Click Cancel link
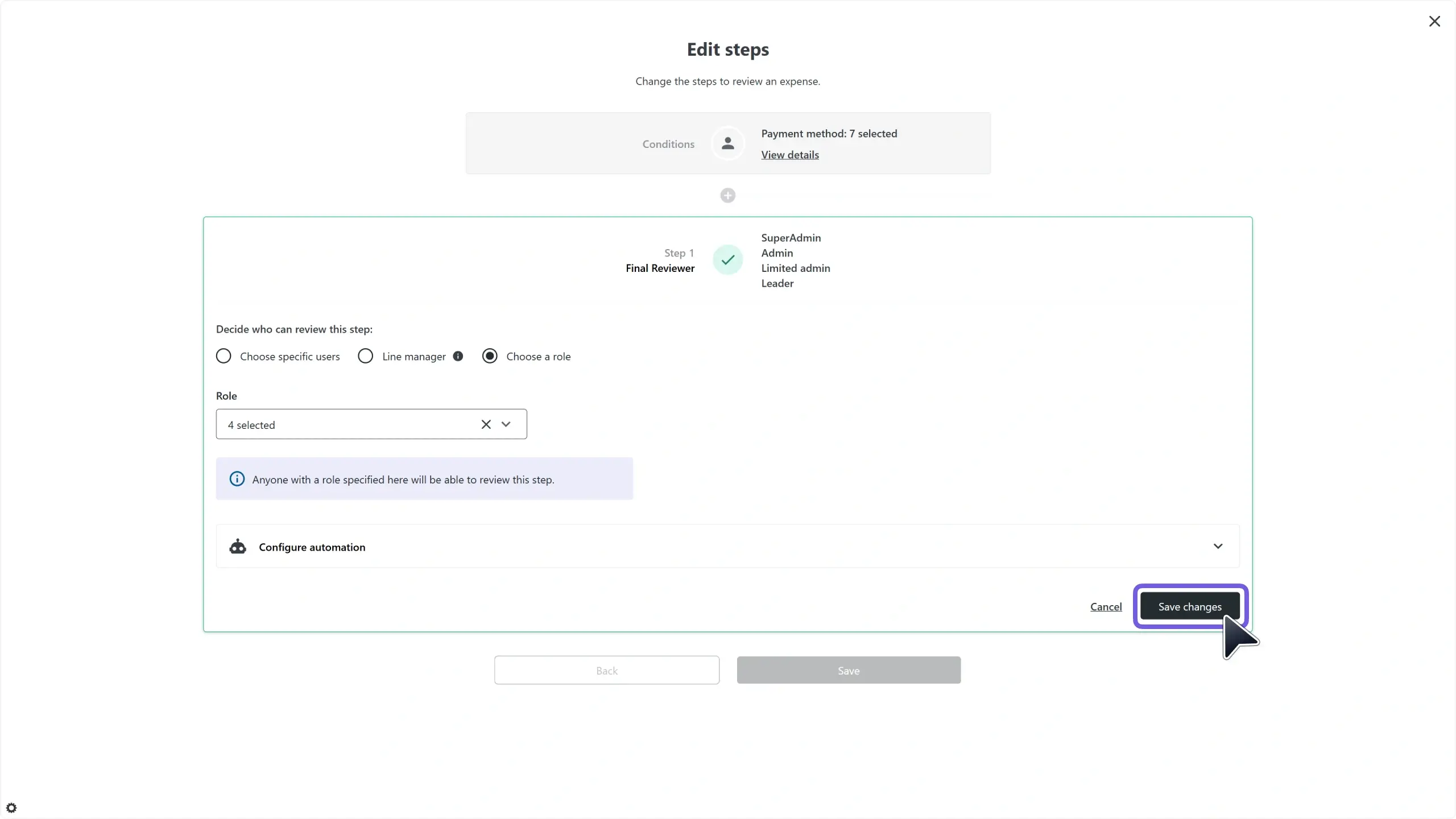 1106,607
